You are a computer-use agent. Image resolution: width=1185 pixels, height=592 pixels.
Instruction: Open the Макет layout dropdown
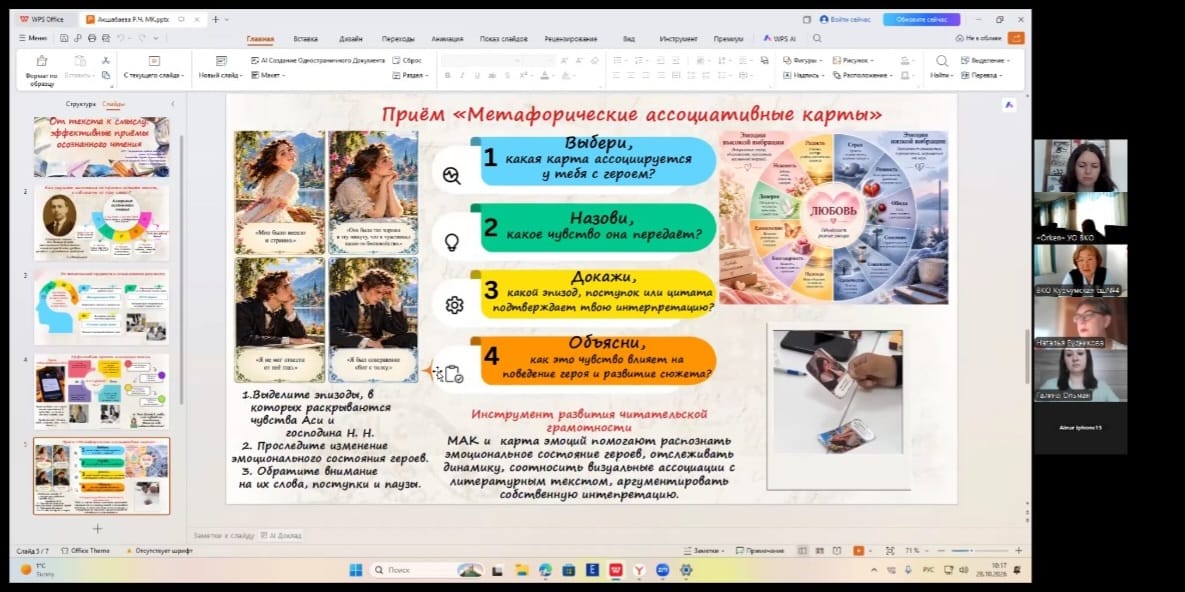(267, 76)
